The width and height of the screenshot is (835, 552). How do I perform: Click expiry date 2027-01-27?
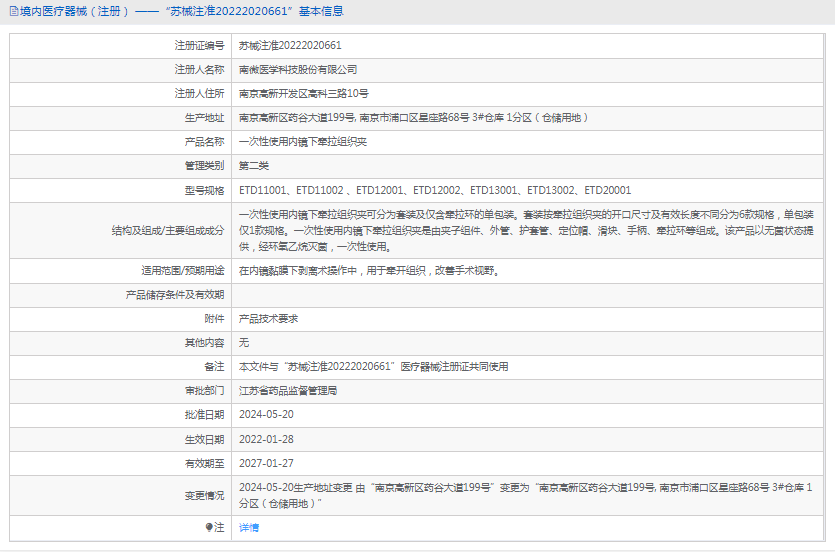(x=266, y=463)
